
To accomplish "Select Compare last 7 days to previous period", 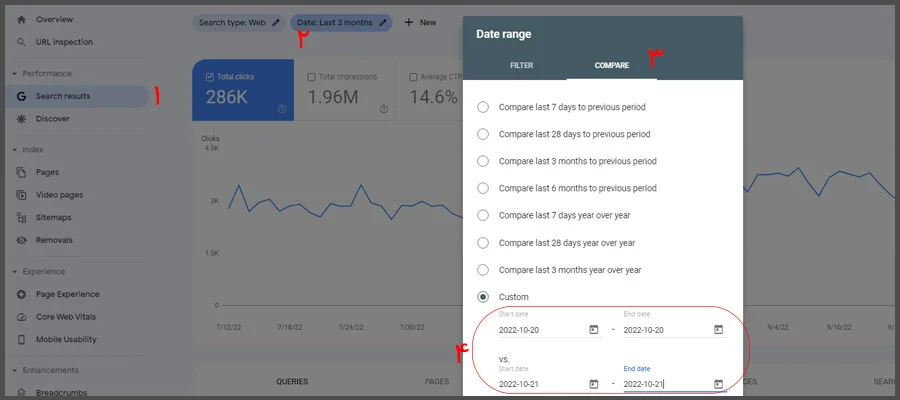I will pyautogui.click(x=484, y=107).
